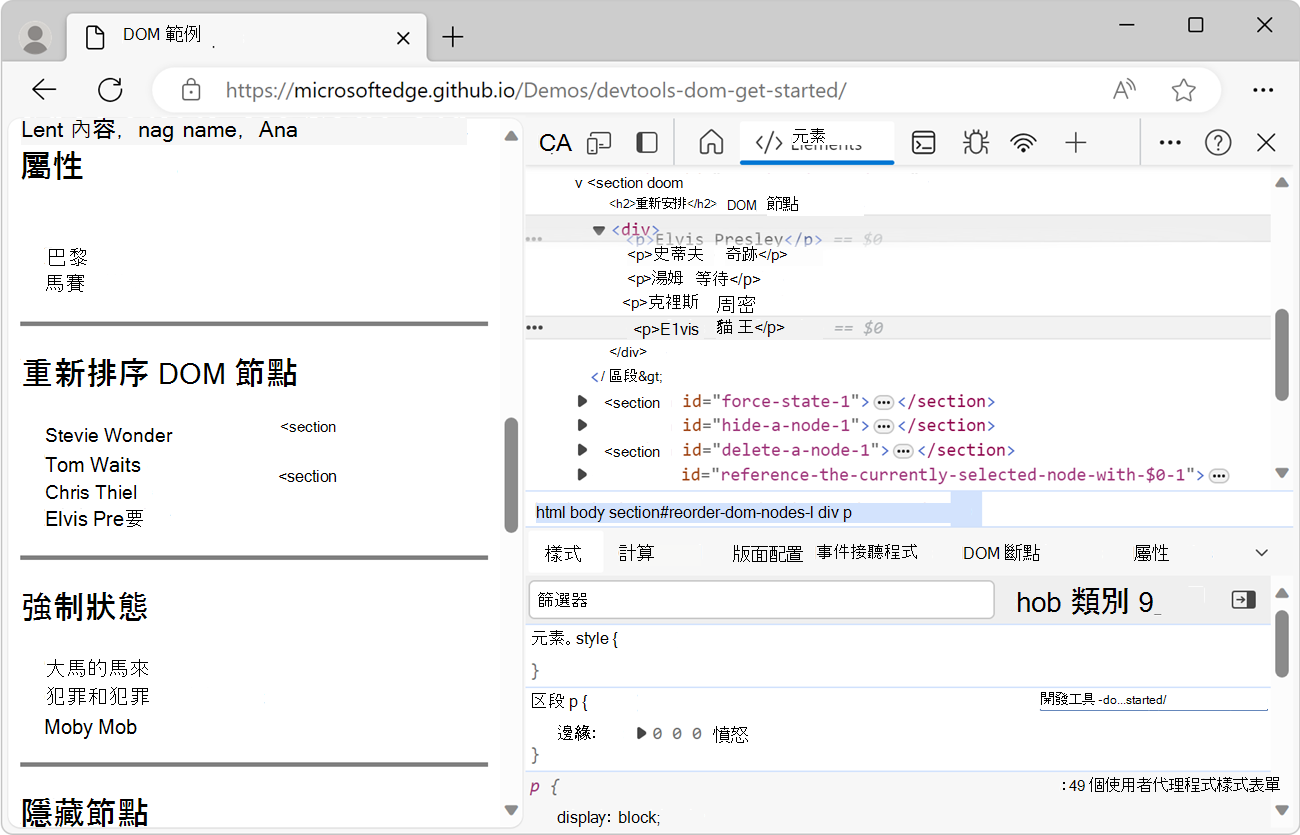Click the DOM tree's vertical scrollbar thumb
Screen dimensions: 1300x835
pyautogui.click(x=1282, y=355)
